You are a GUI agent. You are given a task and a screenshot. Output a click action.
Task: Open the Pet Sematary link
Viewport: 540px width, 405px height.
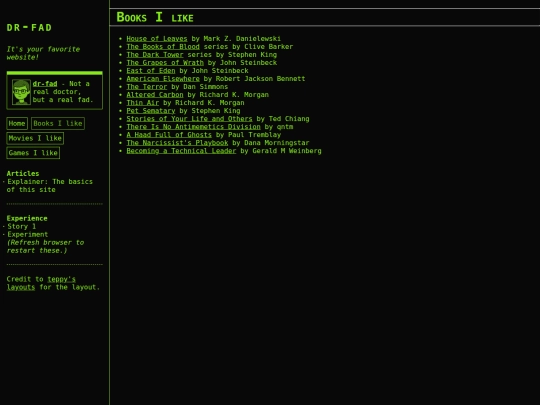151,111
